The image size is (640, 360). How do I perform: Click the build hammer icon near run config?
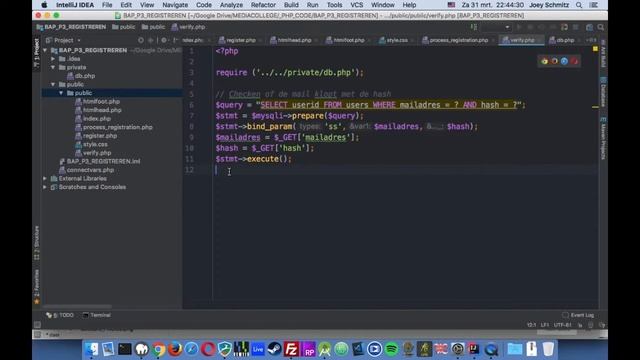pos(474,27)
